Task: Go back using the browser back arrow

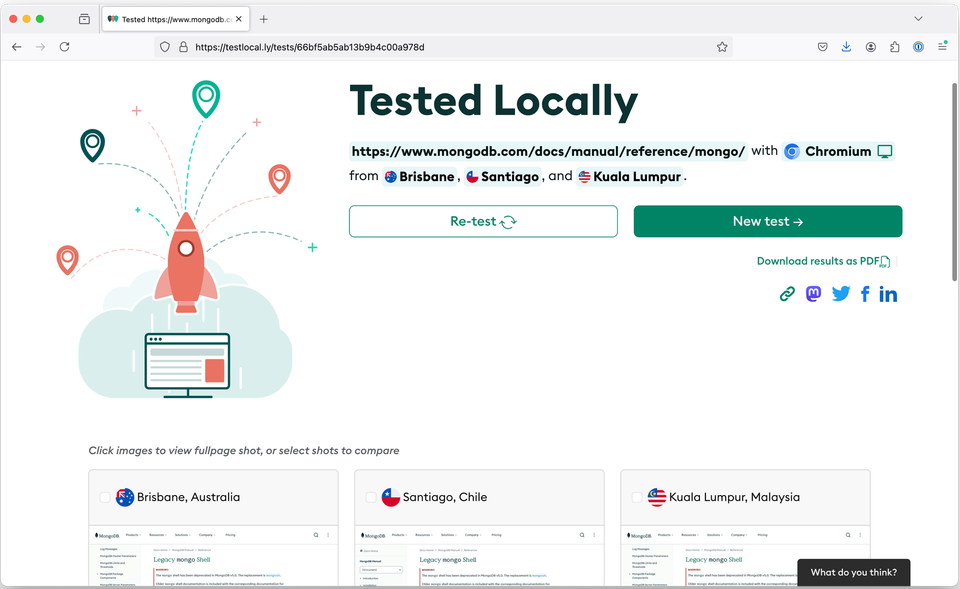Action: click(17, 47)
